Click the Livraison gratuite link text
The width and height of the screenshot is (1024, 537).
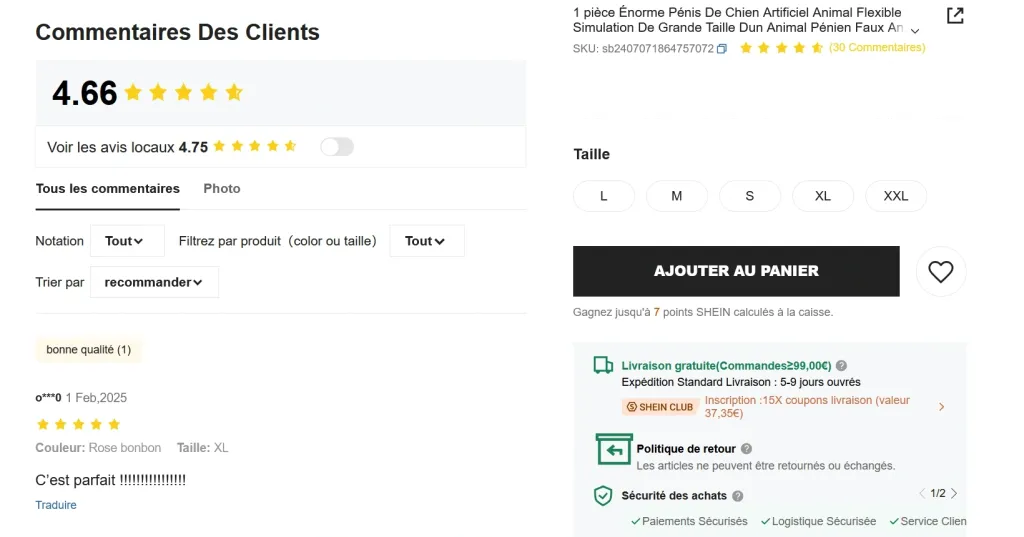(726, 366)
